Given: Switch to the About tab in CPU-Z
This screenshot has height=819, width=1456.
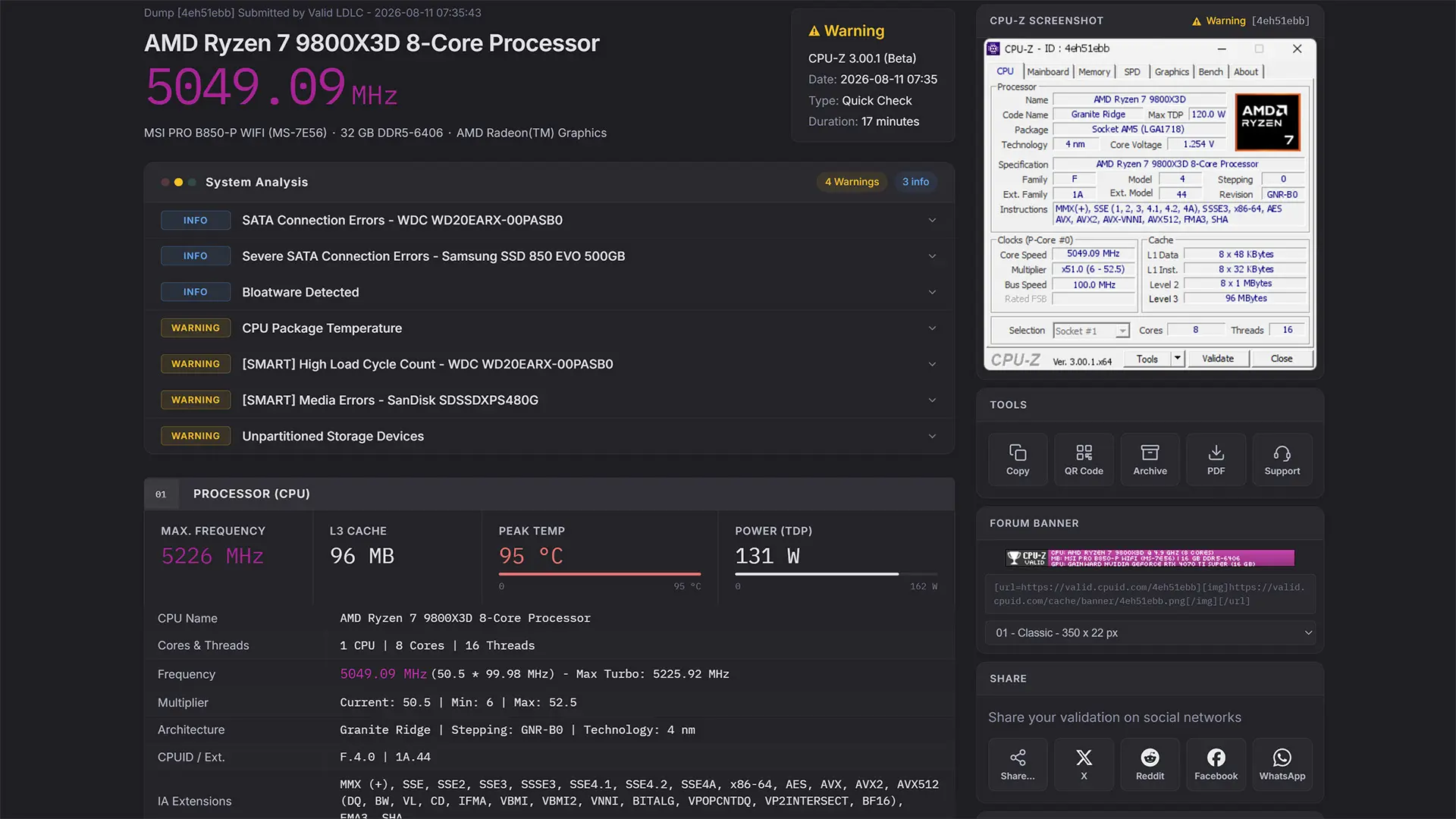Looking at the screenshot, I should click(x=1245, y=72).
